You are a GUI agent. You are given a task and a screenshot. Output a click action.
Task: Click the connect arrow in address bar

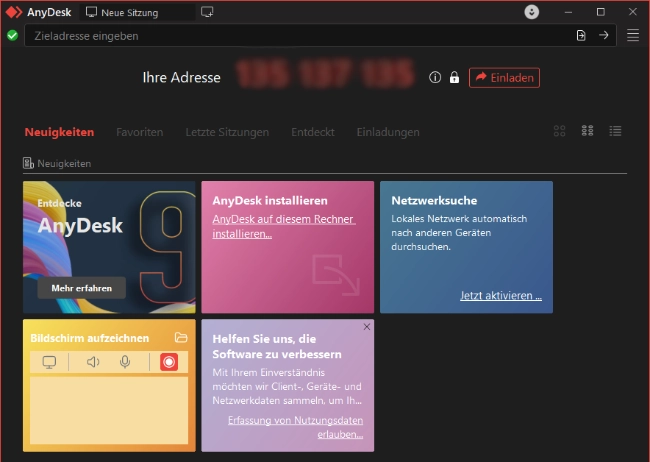(x=604, y=35)
